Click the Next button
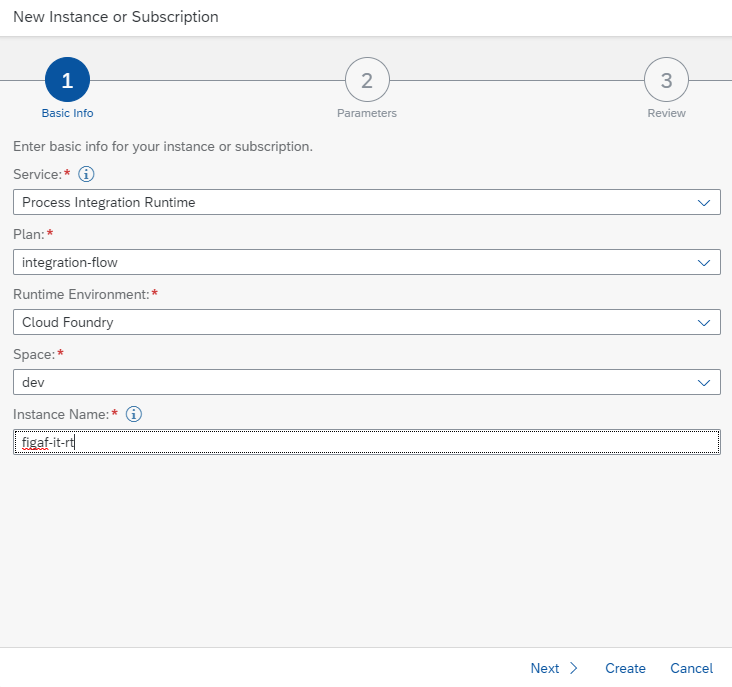This screenshot has height=687, width=732. (554, 668)
